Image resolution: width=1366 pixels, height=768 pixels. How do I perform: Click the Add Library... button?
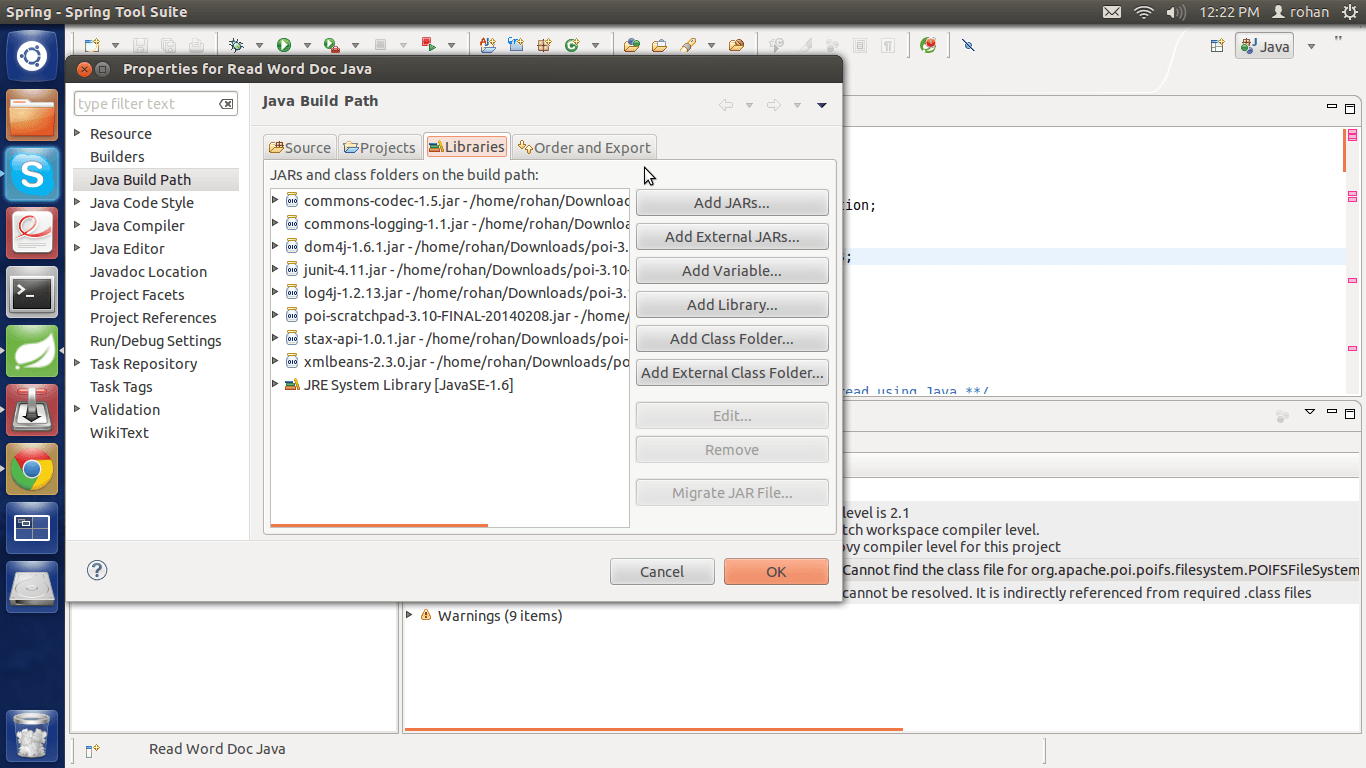point(732,305)
